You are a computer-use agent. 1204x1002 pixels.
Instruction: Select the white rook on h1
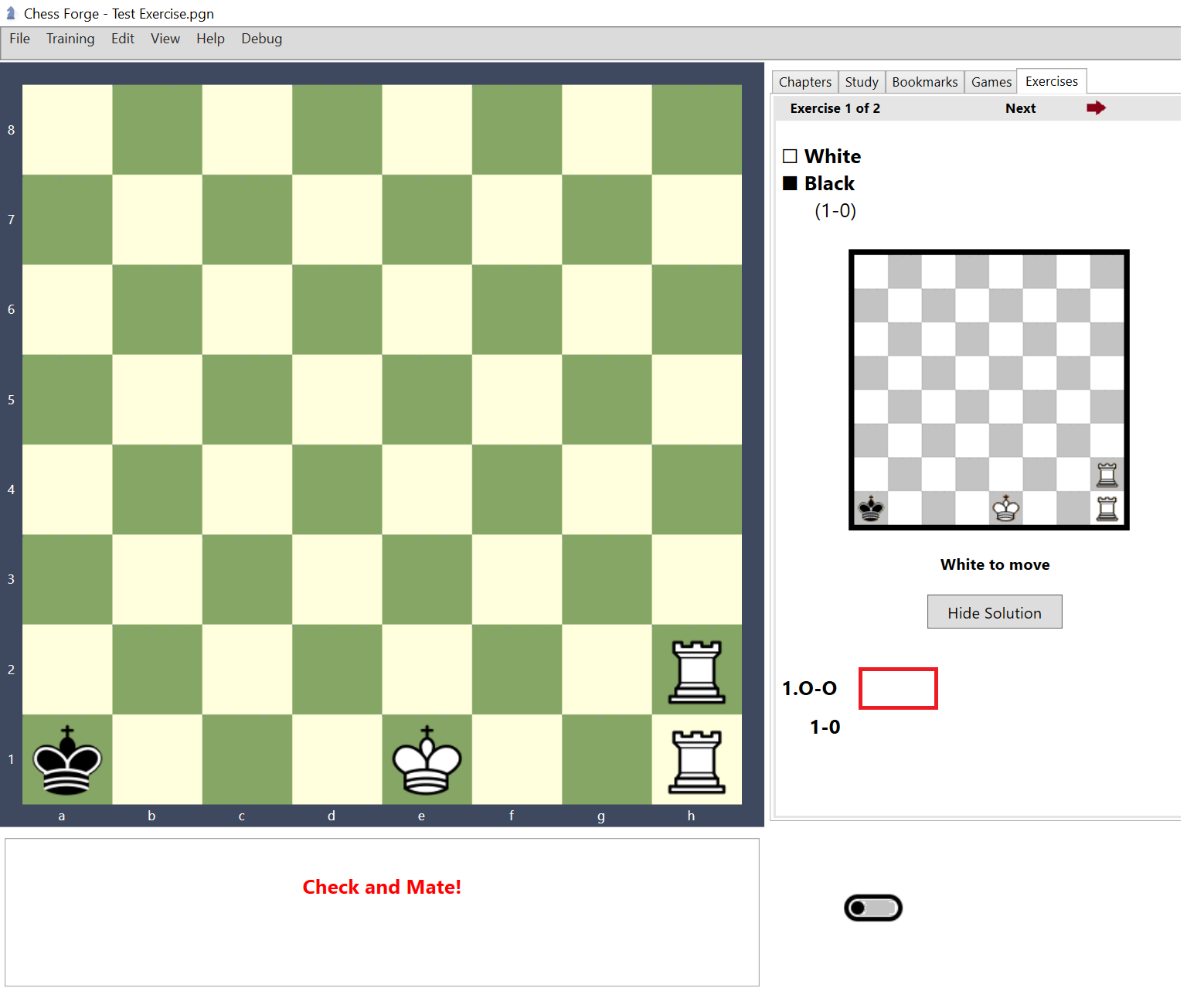point(697,762)
